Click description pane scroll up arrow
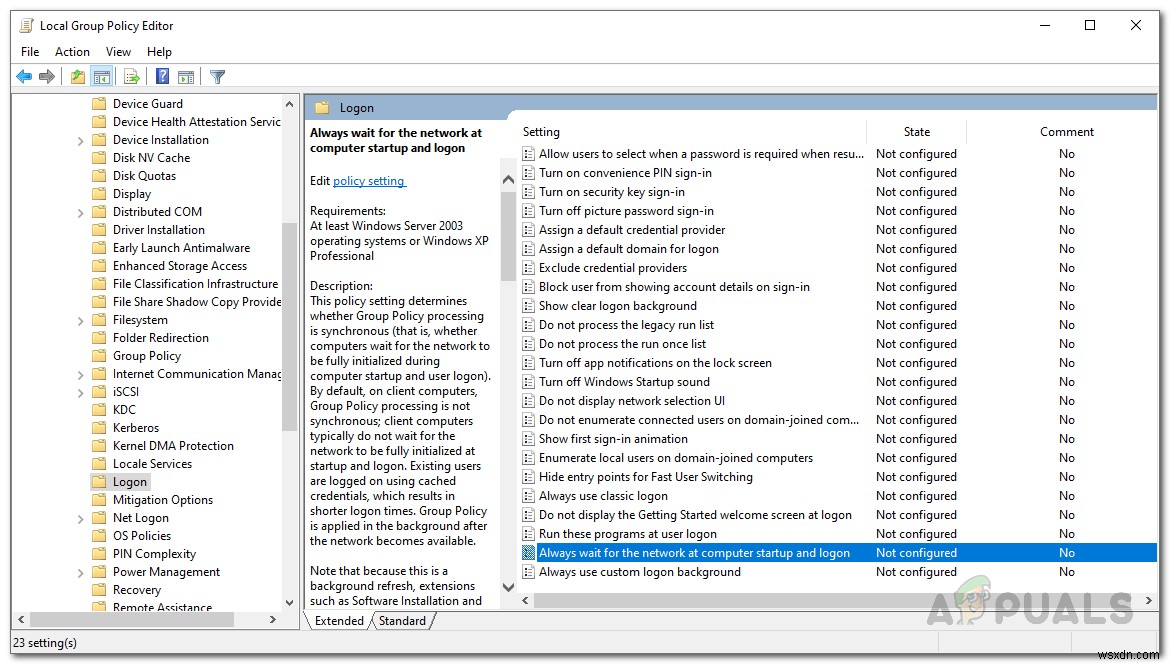 509,179
